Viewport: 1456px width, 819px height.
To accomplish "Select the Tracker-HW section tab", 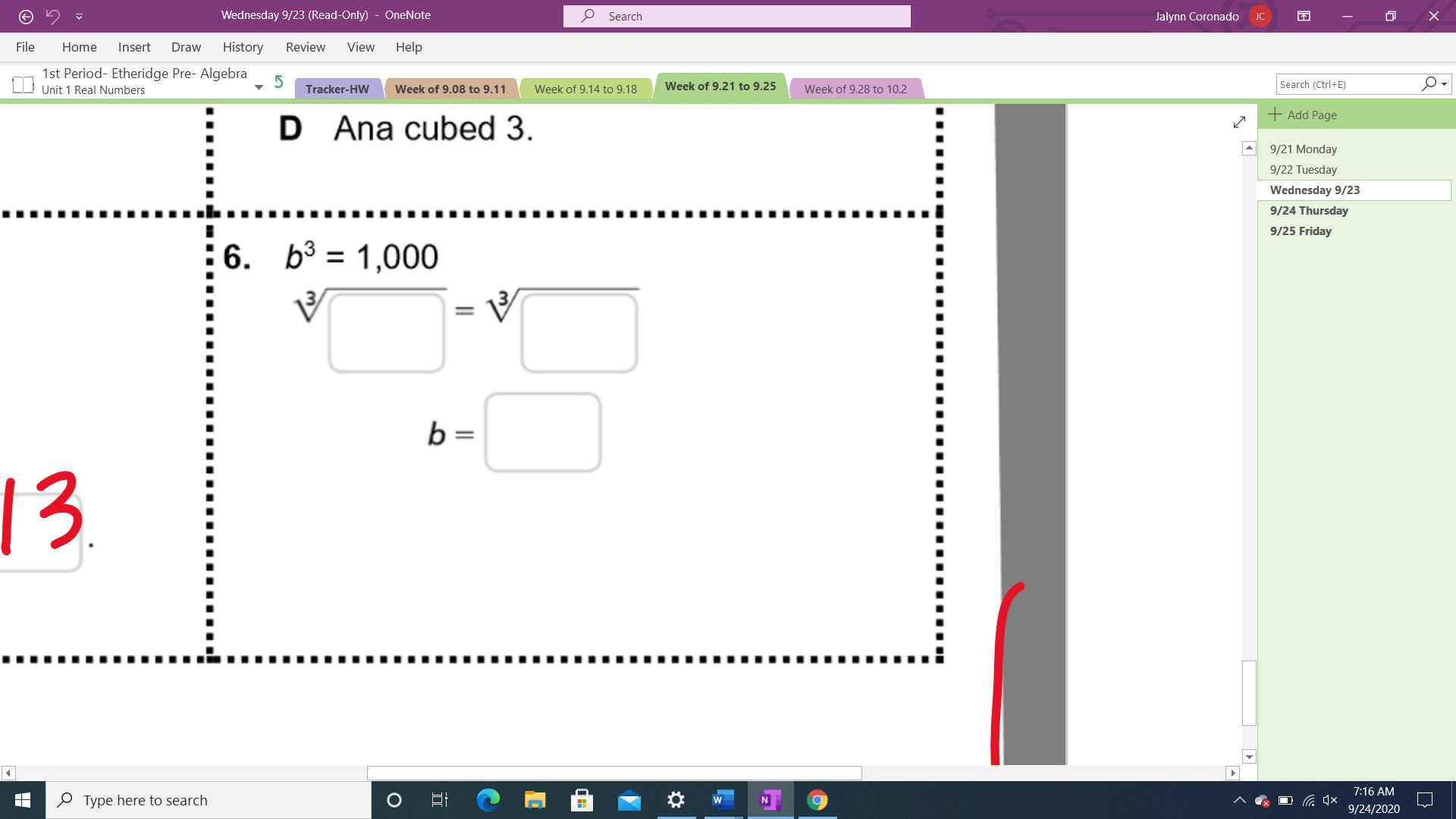I will click(x=337, y=89).
